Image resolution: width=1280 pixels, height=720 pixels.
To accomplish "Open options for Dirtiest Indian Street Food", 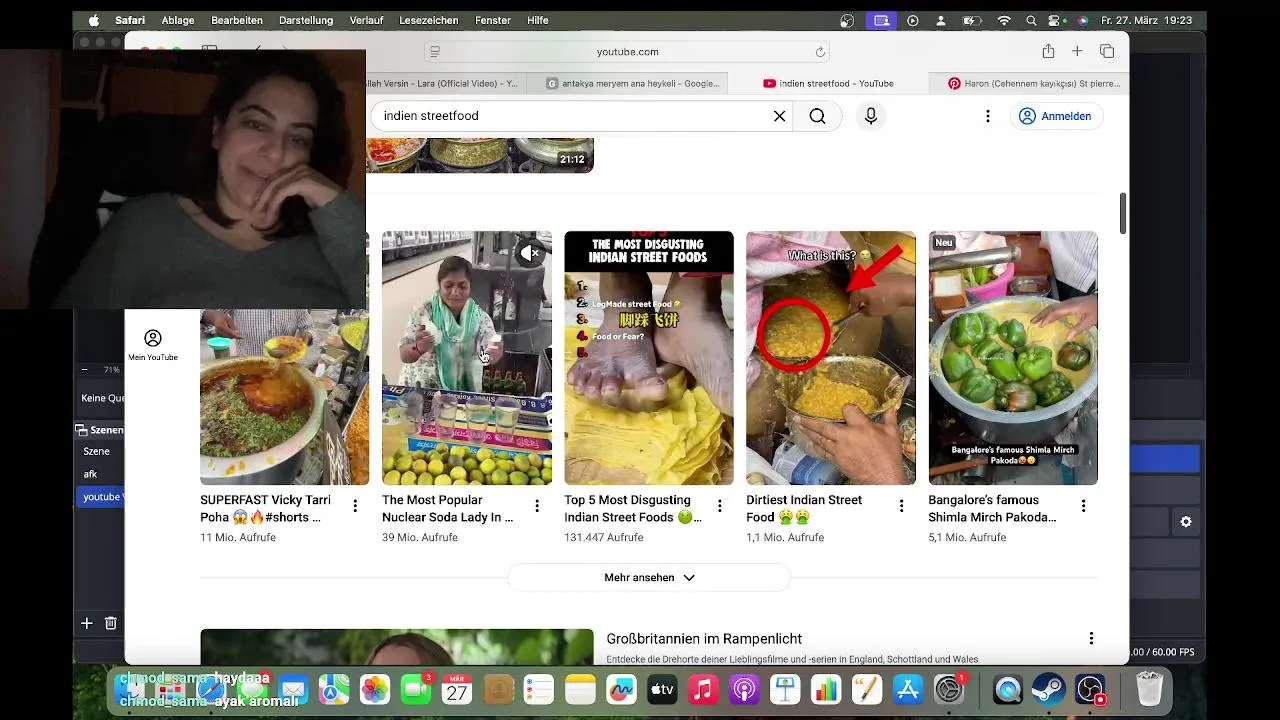I will point(901,506).
